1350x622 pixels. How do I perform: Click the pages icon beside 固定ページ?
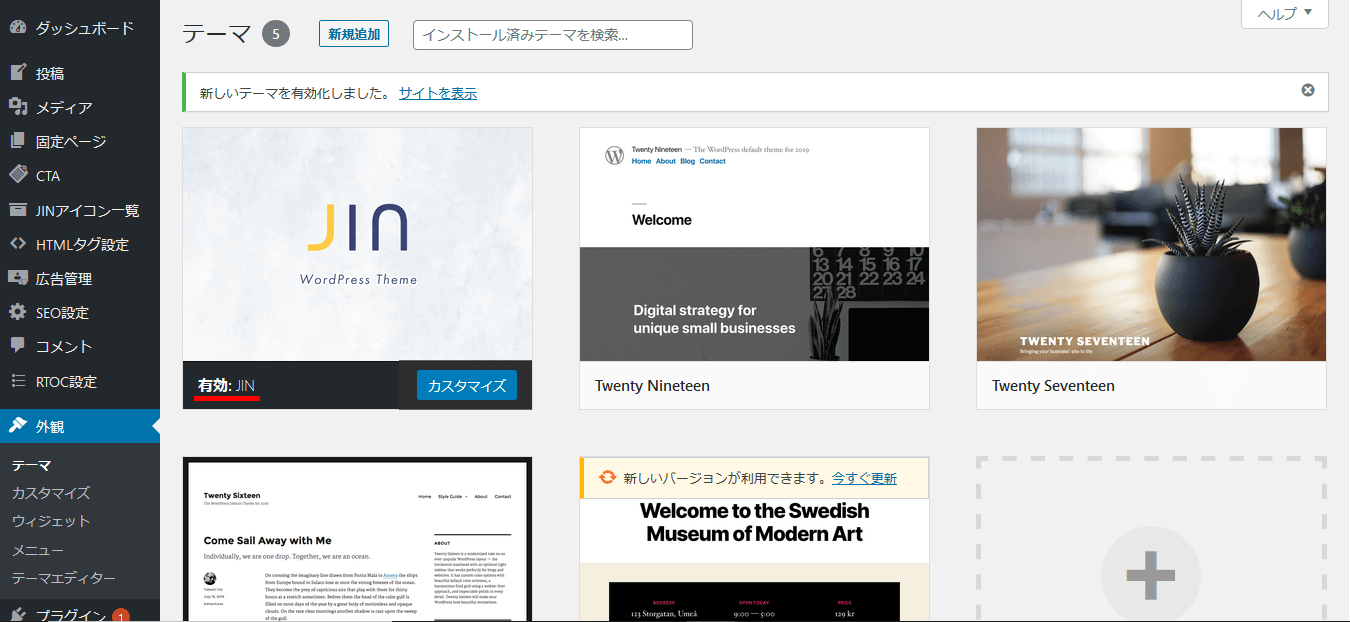[x=18, y=141]
